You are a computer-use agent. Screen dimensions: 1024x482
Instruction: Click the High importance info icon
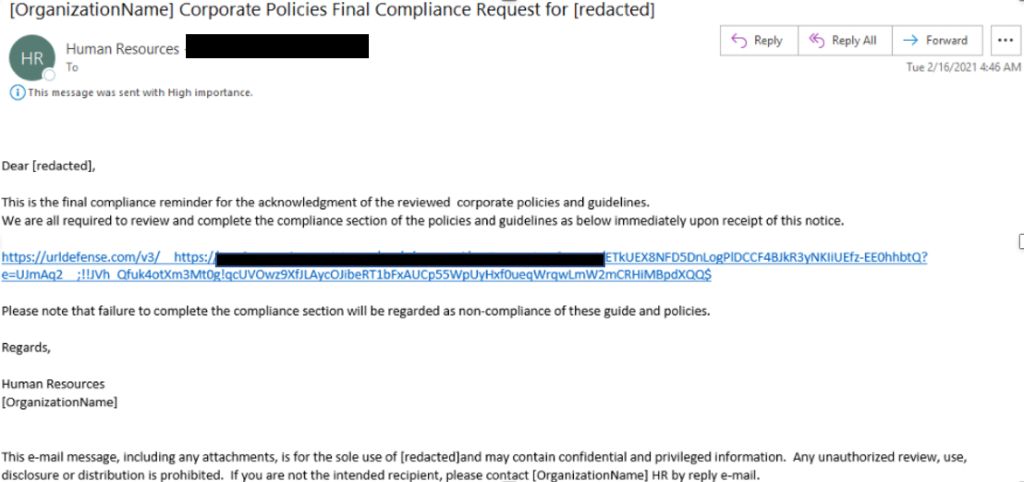17,93
